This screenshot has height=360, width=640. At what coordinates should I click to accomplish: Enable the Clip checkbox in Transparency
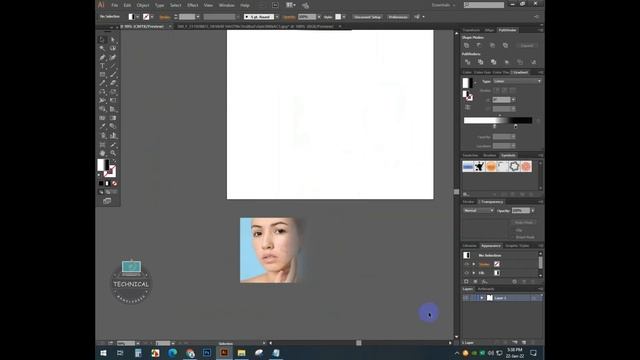[x=513, y=230]
